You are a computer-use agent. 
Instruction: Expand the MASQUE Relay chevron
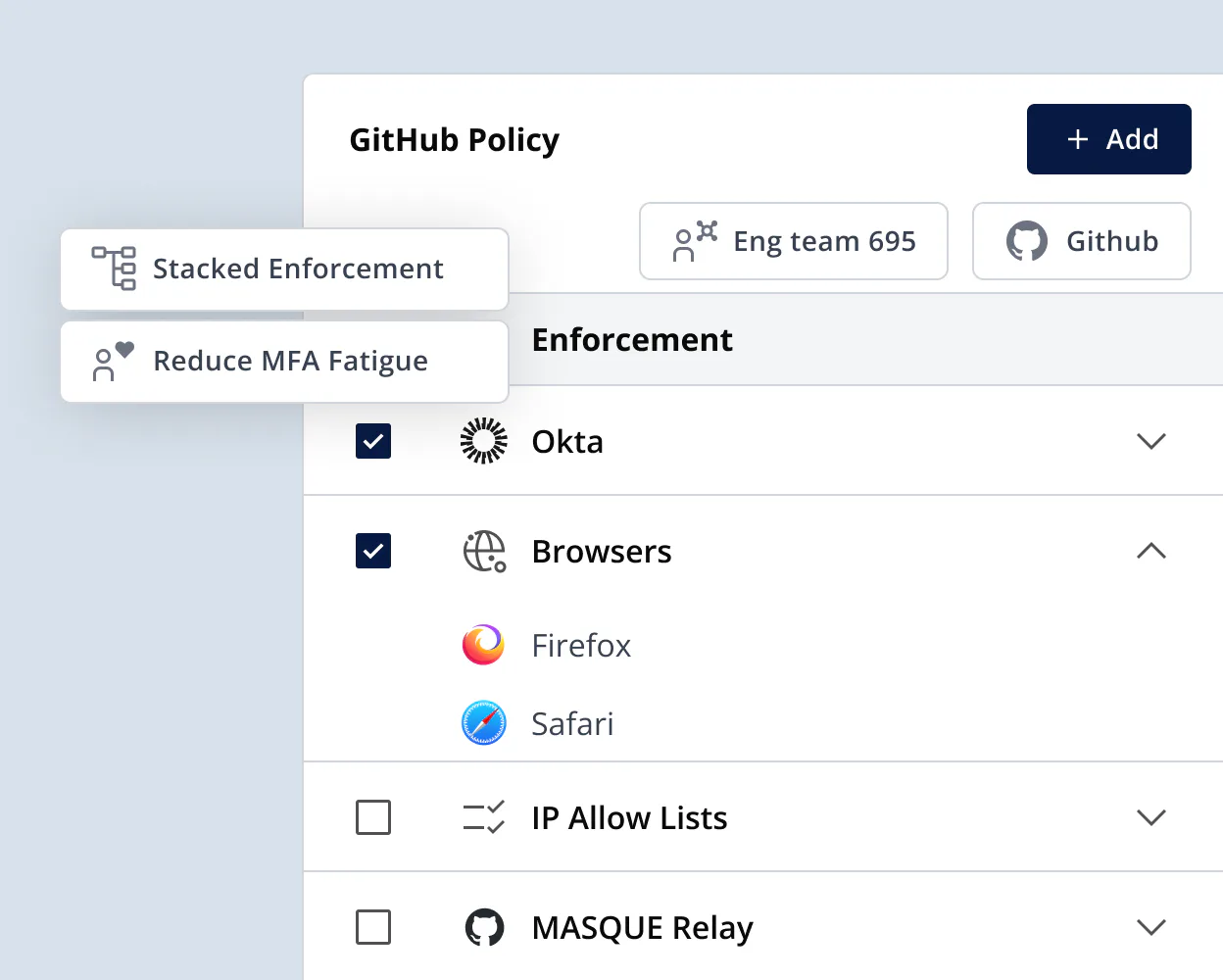[1150, 927]
